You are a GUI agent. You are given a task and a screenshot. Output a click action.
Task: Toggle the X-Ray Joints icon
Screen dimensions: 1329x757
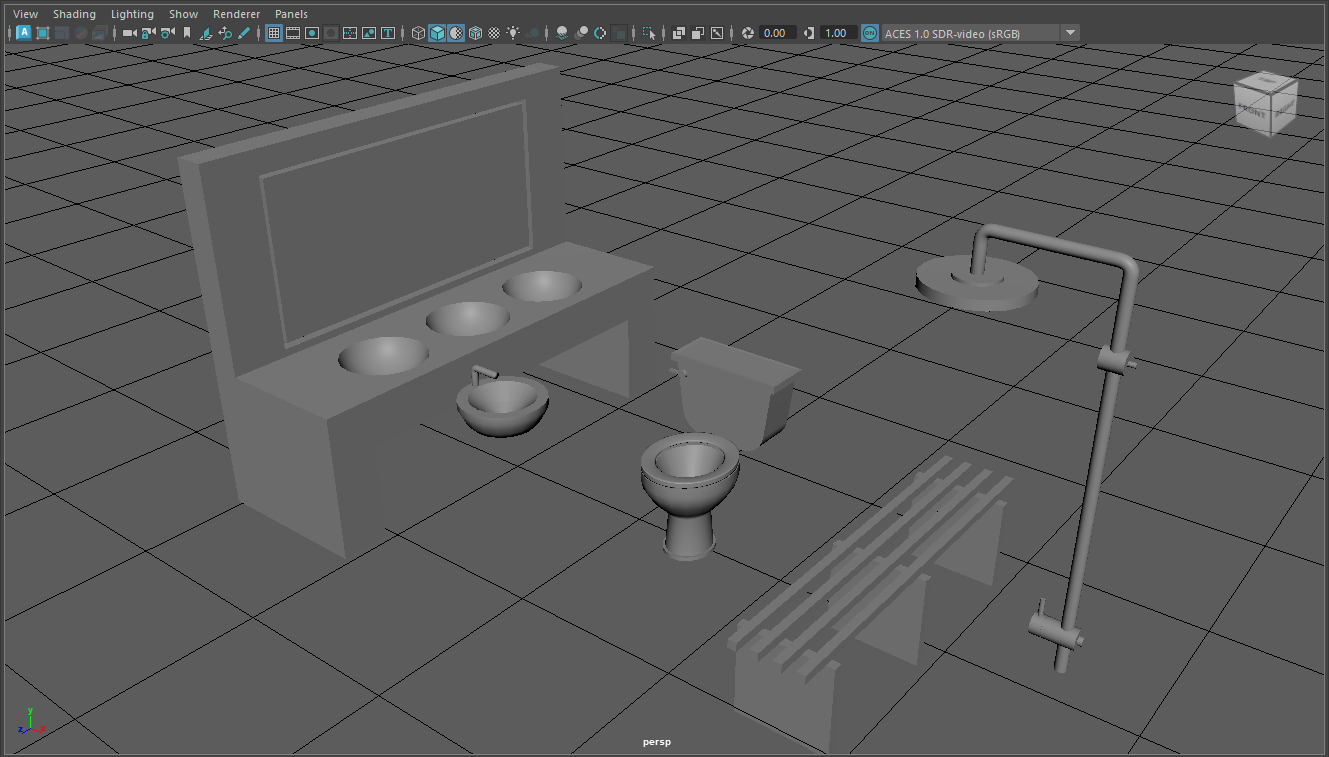[x=717, y=33]
